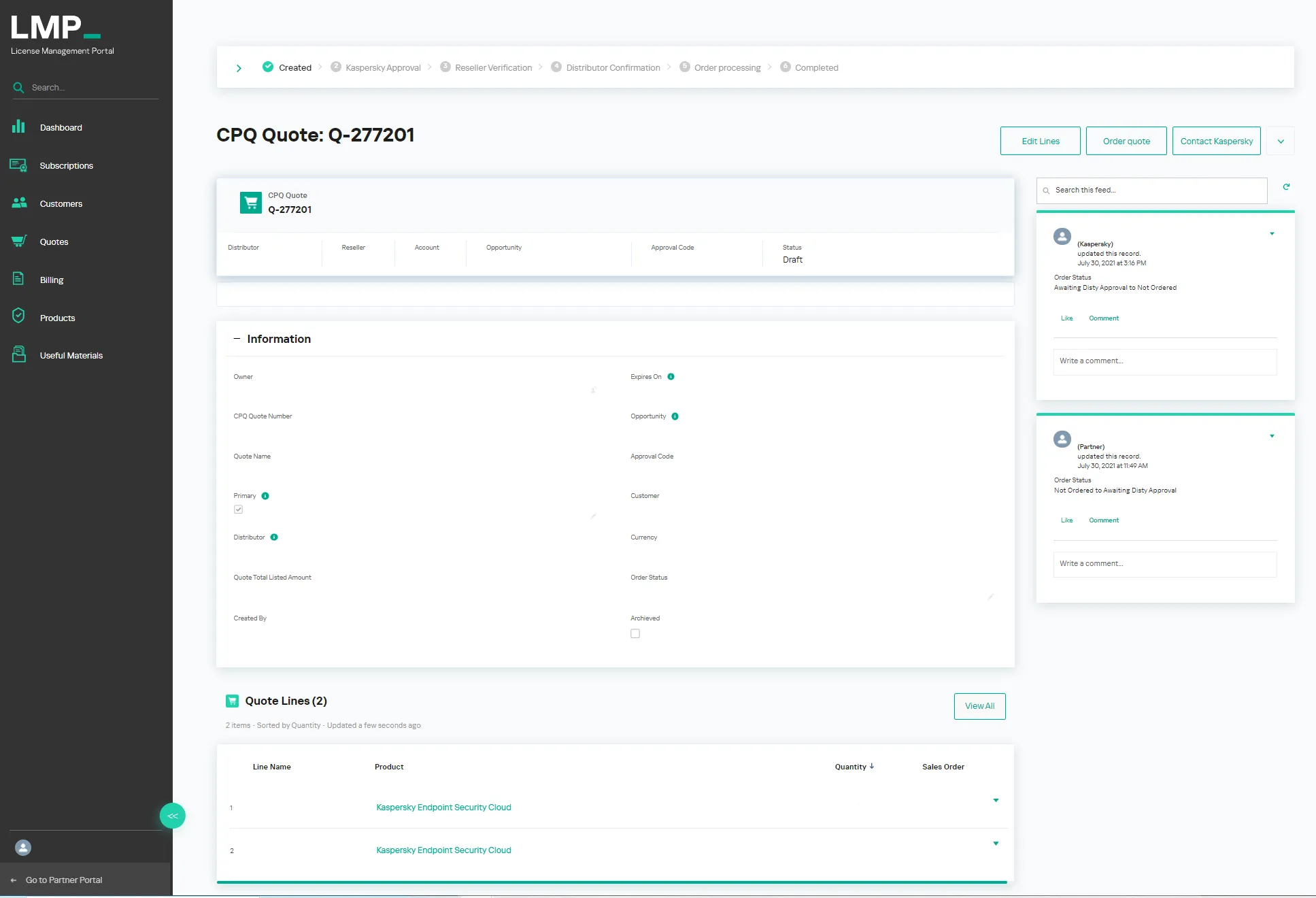Viewport: 1316px width, 898px height.
Task: Open Subscriptions via its sidebar icon
Action: coord(18,165)
